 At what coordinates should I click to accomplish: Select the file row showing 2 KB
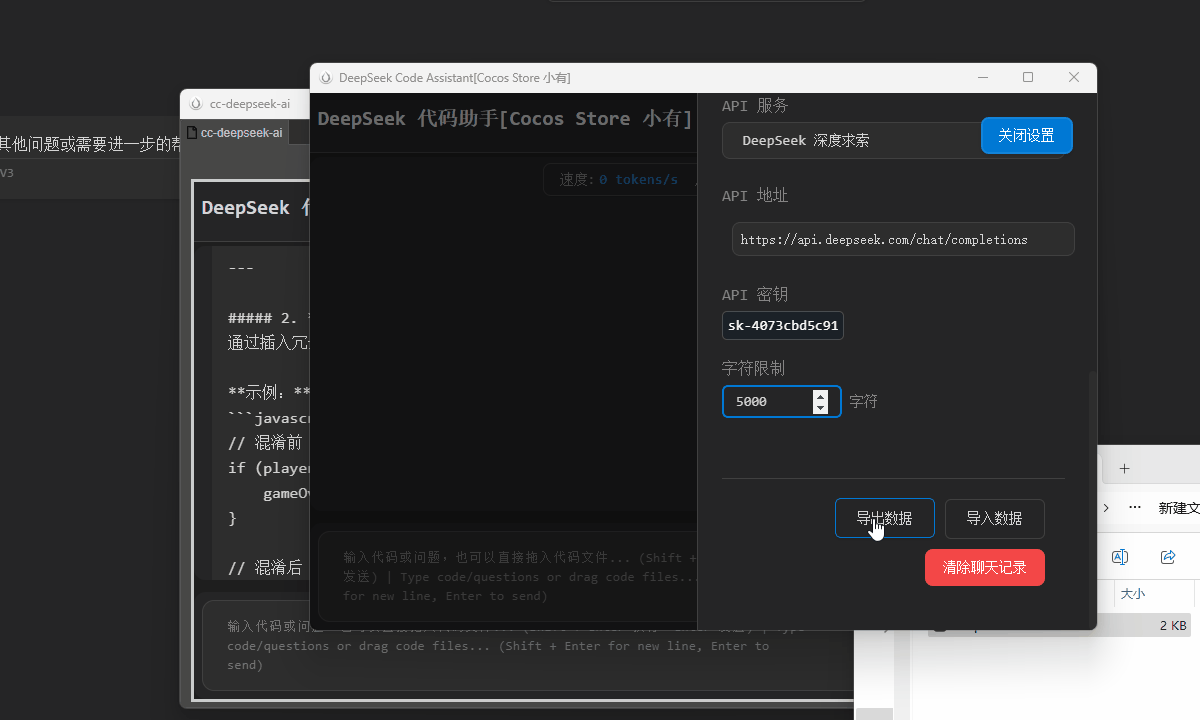coord(1060,626)
